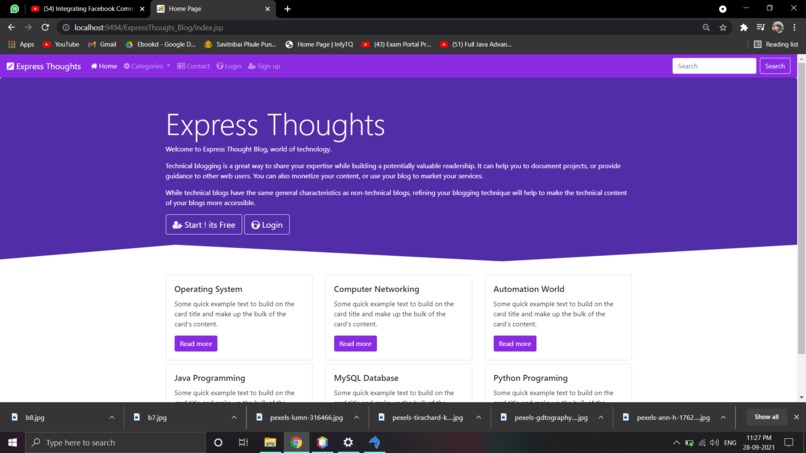Image resolution: width=806 pixels, height=453 pixels.
Task: Click the Start ! its Free button
Action: point(204,225)
